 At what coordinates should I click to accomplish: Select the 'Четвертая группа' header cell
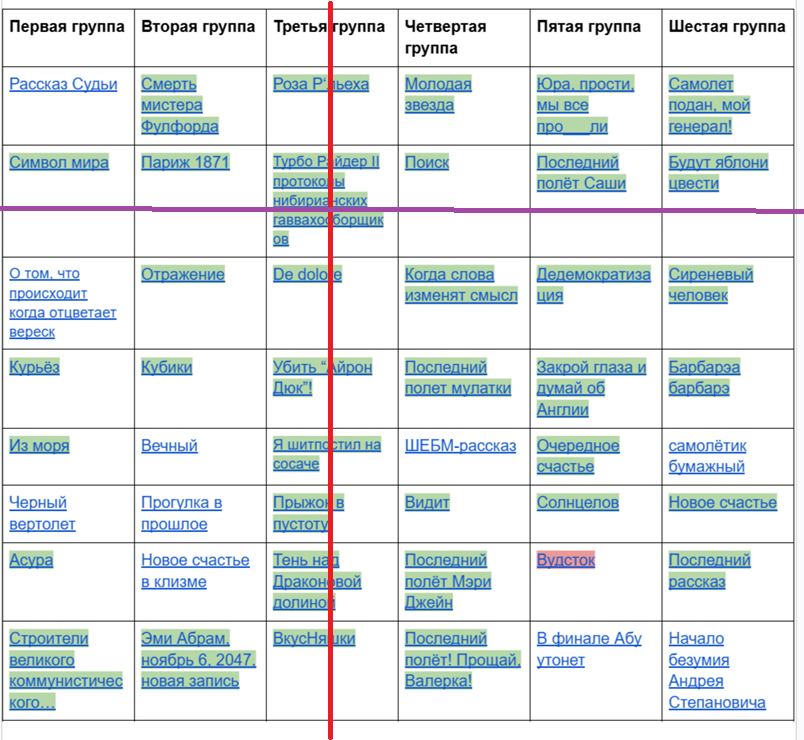click(x=464, y=37)
